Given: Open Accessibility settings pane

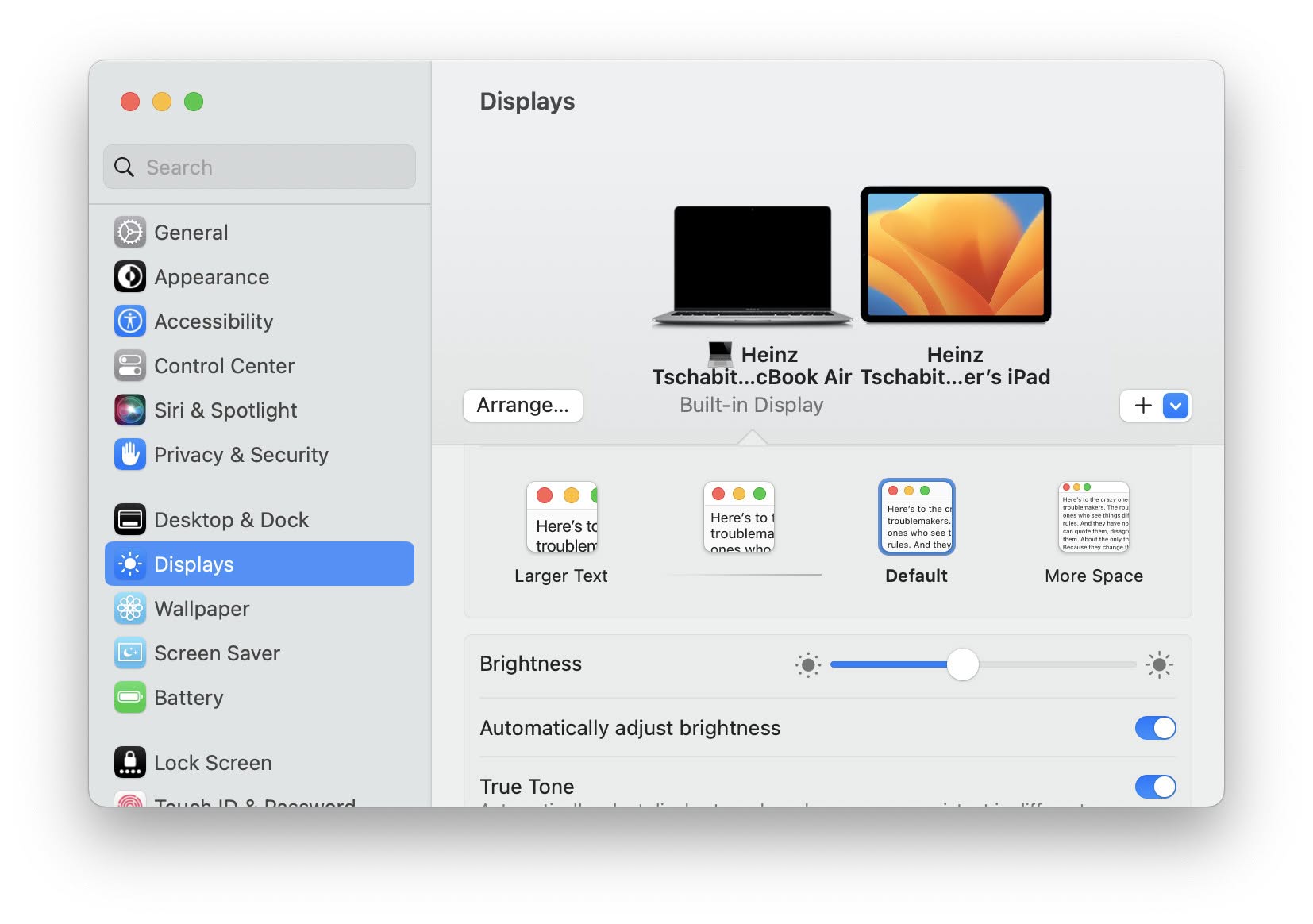Looking at the screenshot, I should point(260,321).
